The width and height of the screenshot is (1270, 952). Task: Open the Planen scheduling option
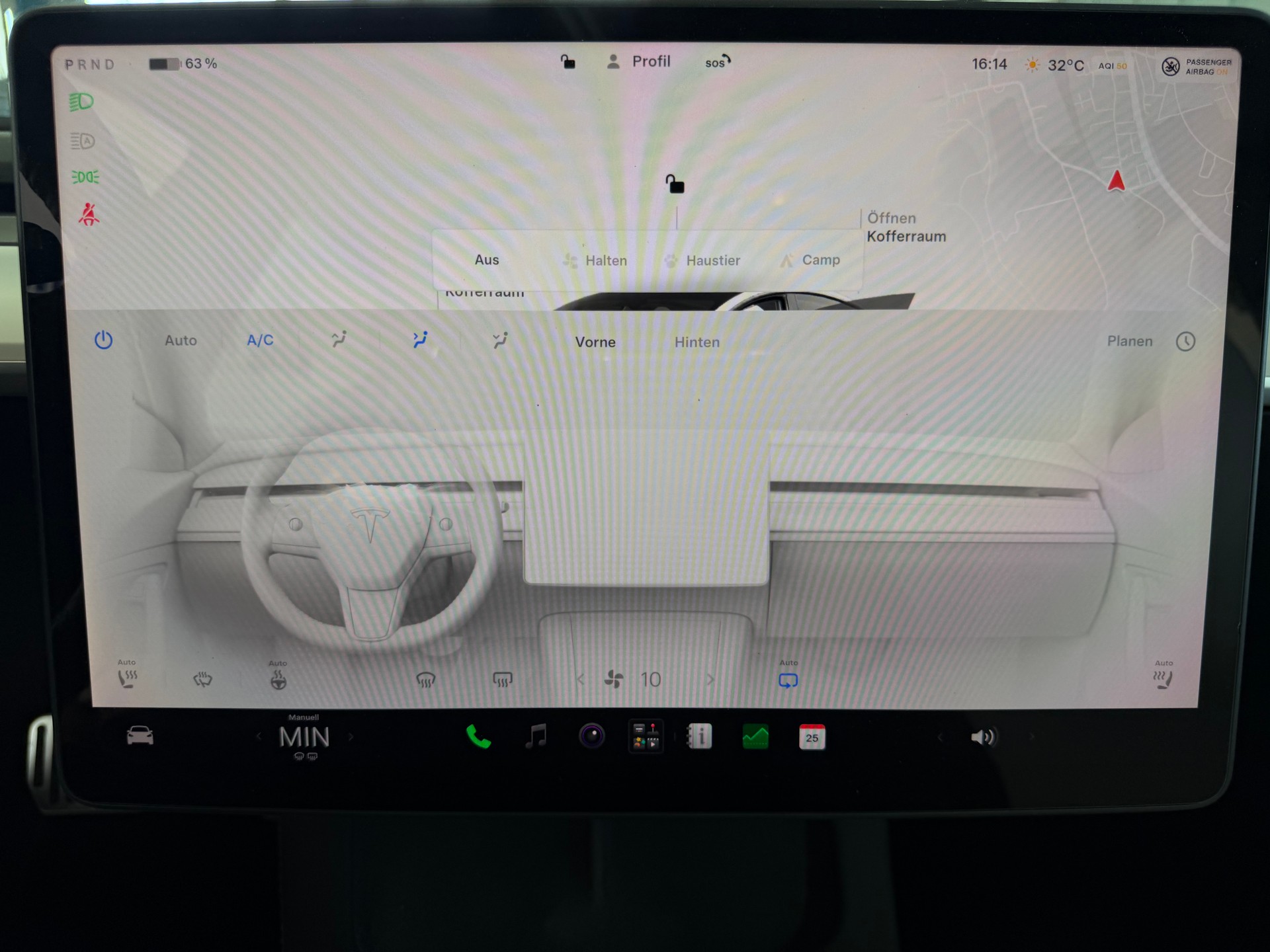(x=1130, y=341)
